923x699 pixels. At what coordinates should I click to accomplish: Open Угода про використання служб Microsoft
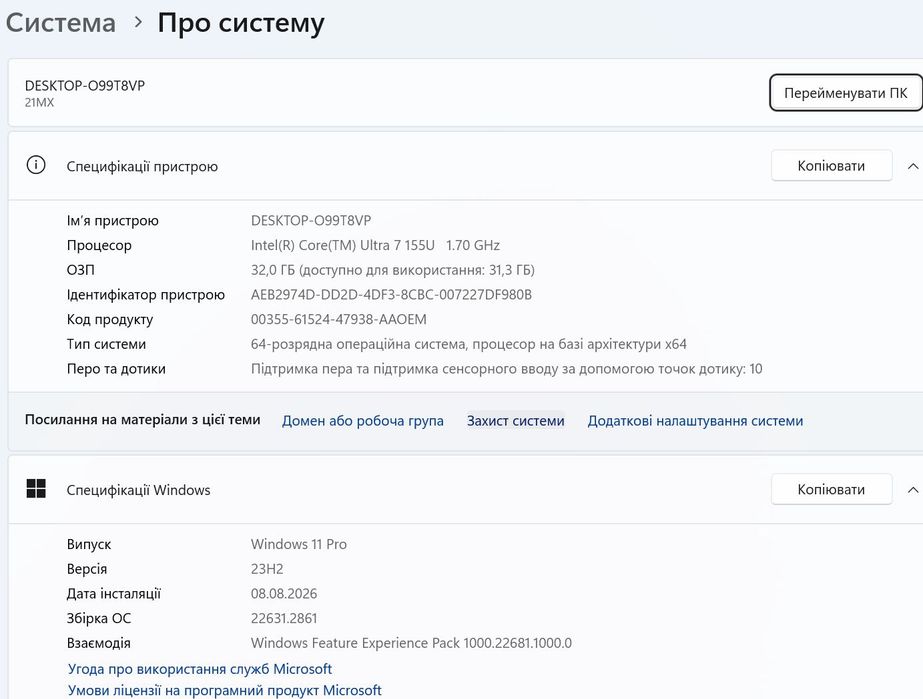click(200, 669)
